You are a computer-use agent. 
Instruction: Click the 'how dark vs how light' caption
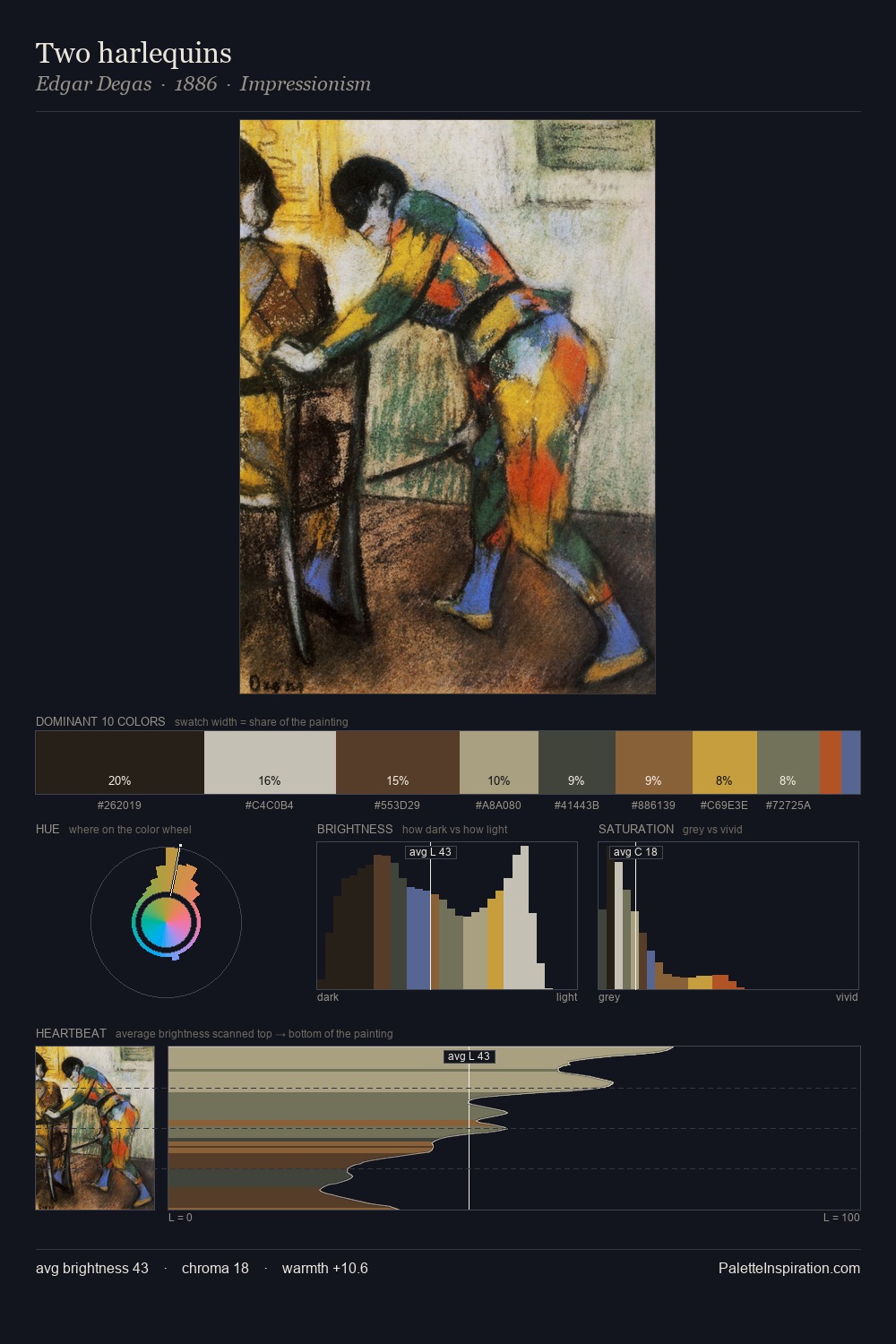pyautogui.click(x=455, y=830)
